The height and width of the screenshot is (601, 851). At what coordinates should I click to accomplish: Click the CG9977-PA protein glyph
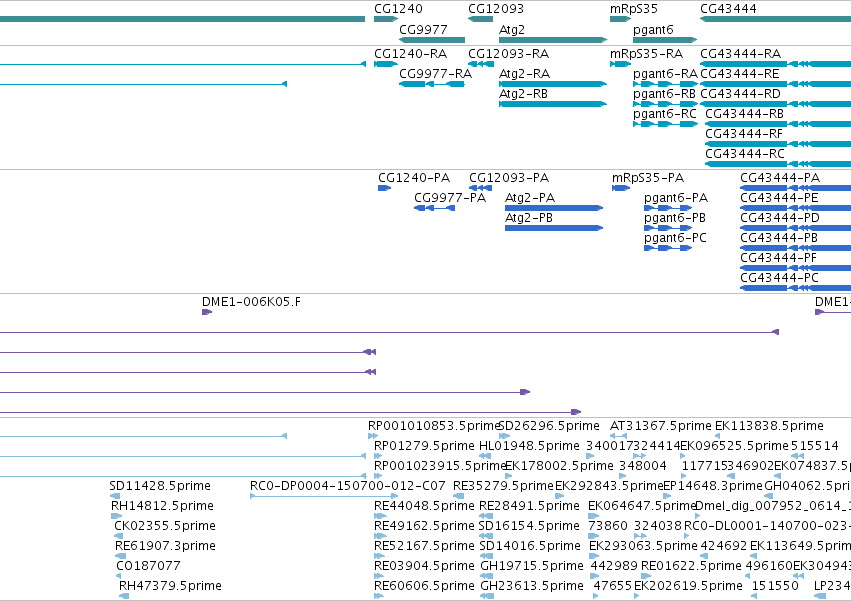pyautogui.click(x=434, y=208)
